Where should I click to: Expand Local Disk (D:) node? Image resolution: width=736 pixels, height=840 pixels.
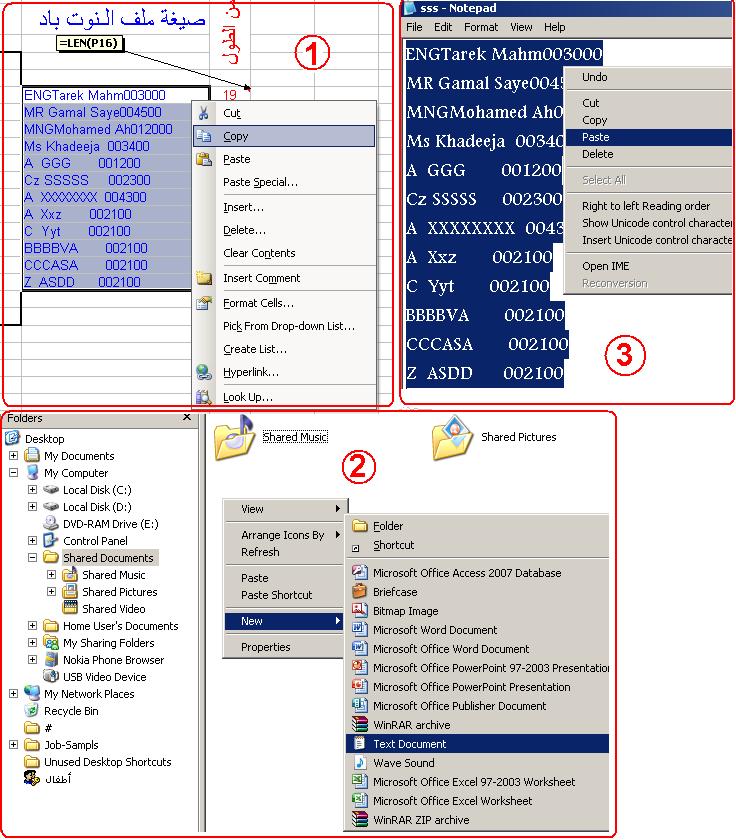tap(33, 506)
